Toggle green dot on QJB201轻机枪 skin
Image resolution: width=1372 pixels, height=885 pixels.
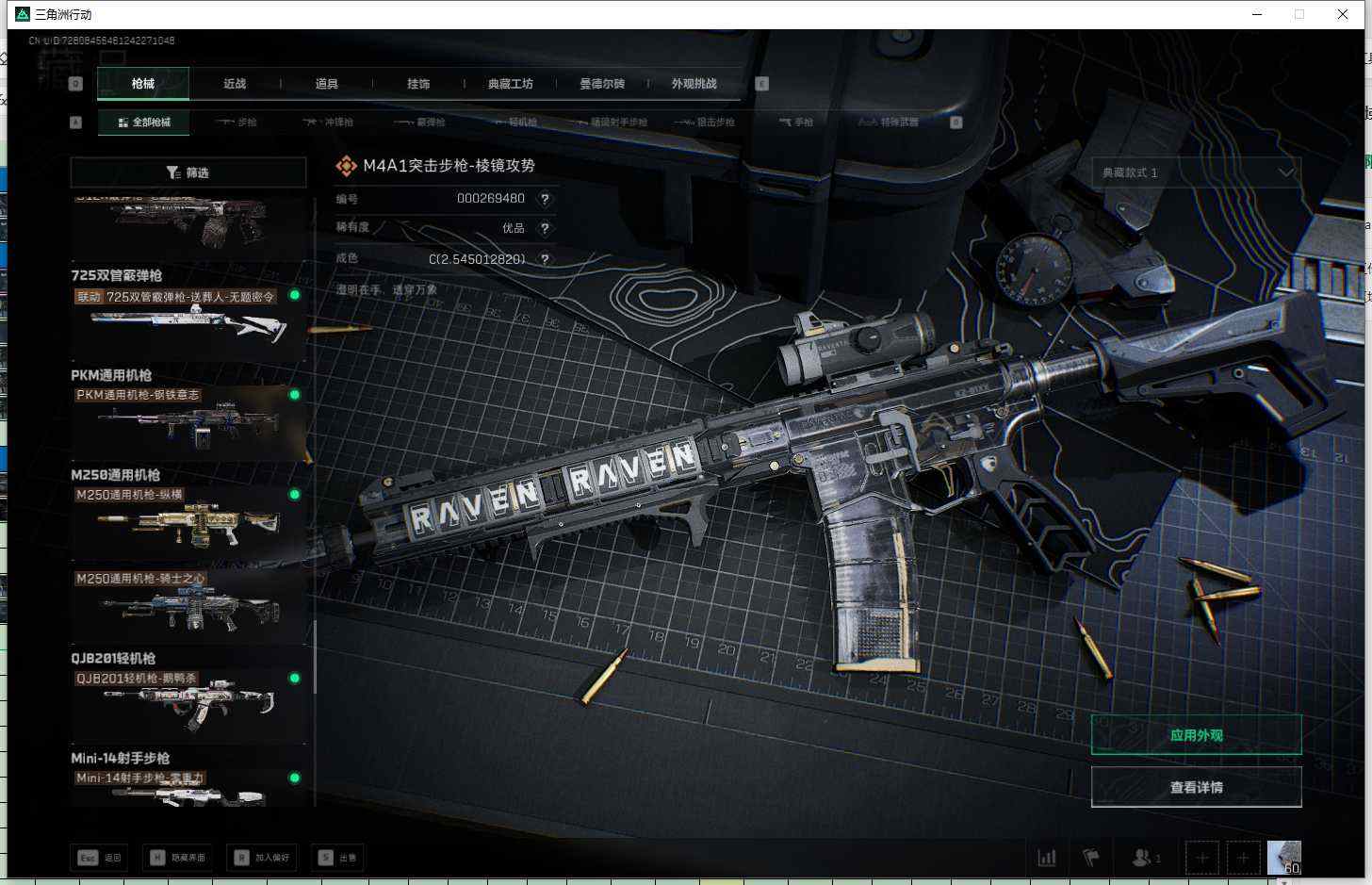point(295,678)
